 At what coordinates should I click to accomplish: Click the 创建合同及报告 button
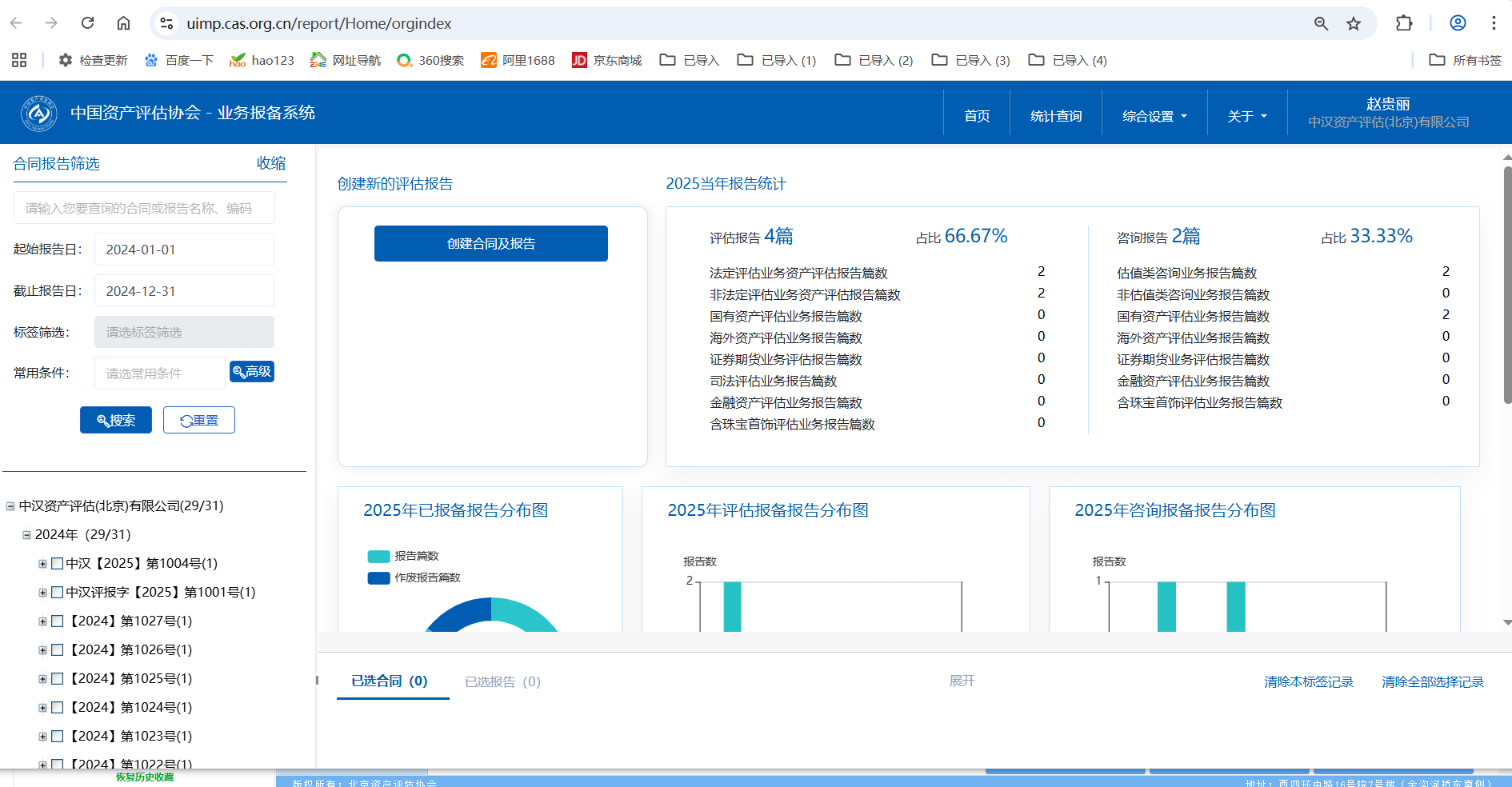490,243
